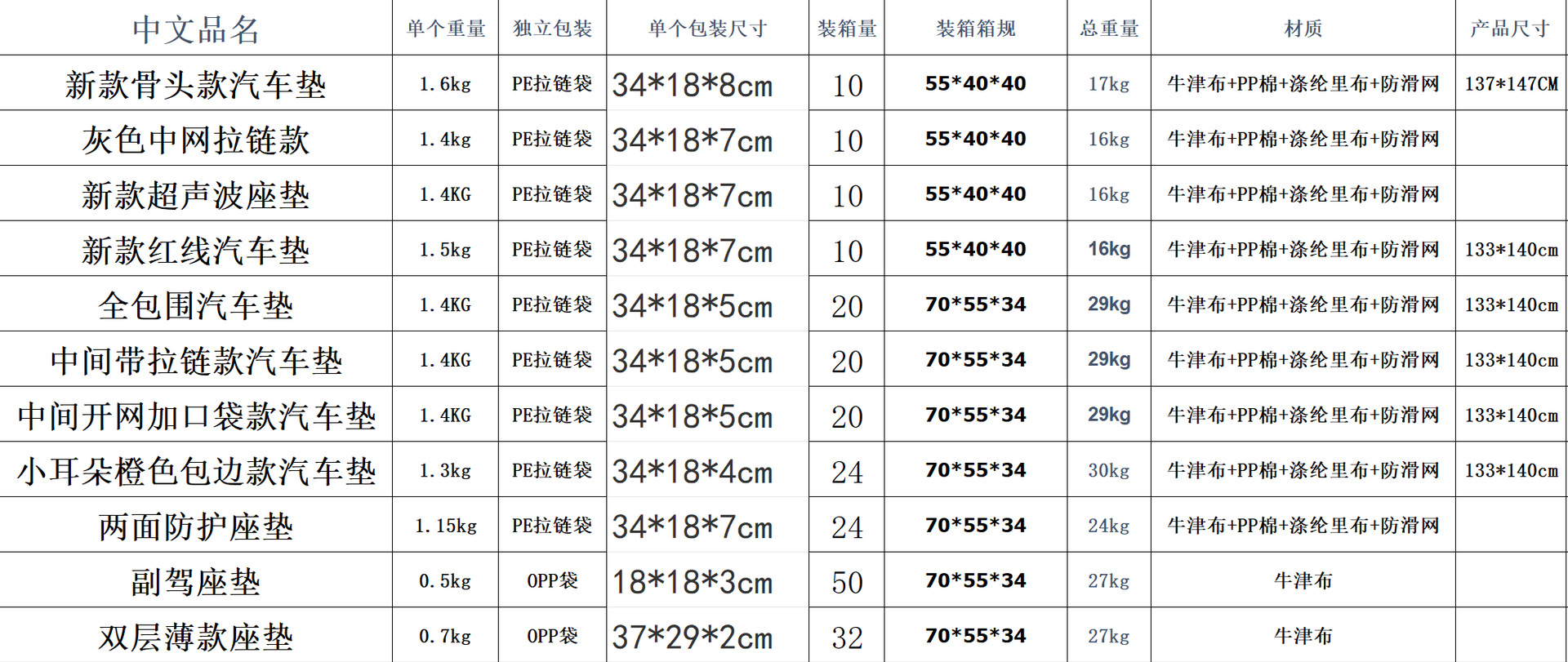Image resolution: width=1568 pixels, height=662 pixels.
Task: Click the 单个重量 column header
Action: click(x=446, y=28)
